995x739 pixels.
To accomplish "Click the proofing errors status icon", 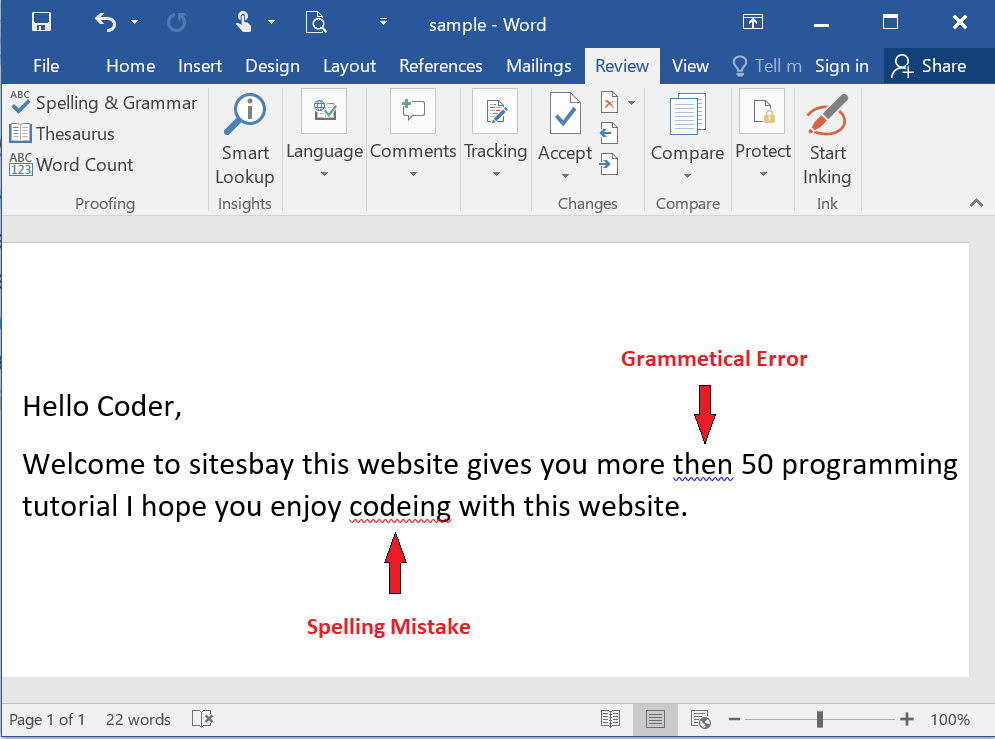I will (202, 719).
